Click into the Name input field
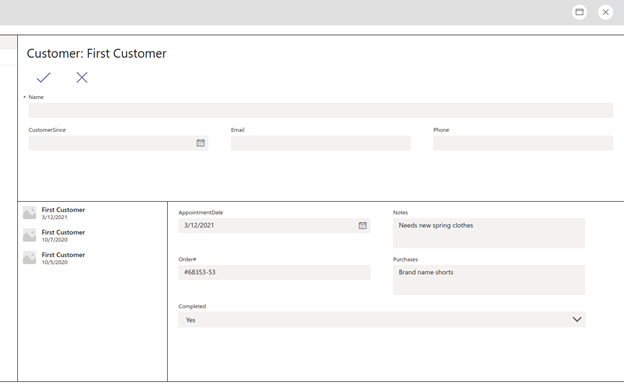 [x=321, y=110]
